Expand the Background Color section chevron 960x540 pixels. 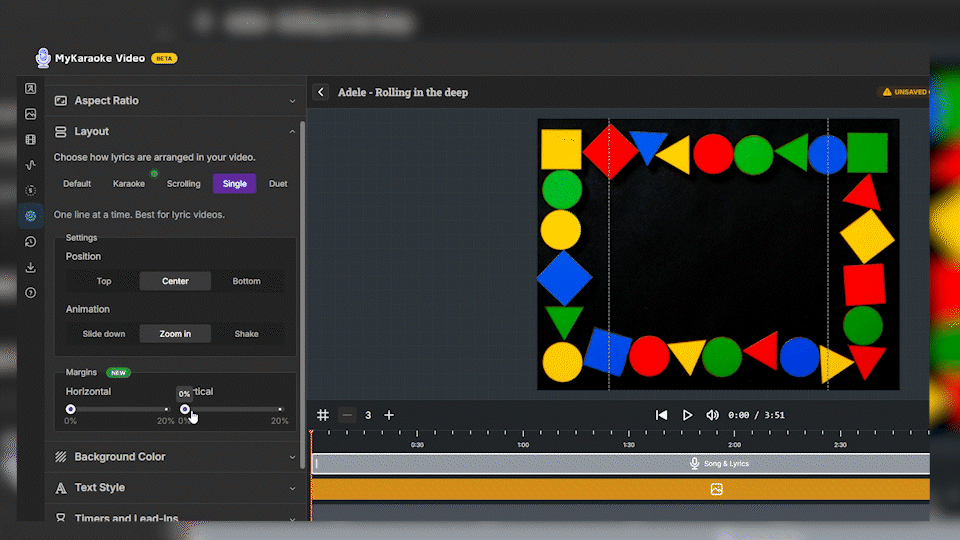point(292,457)
